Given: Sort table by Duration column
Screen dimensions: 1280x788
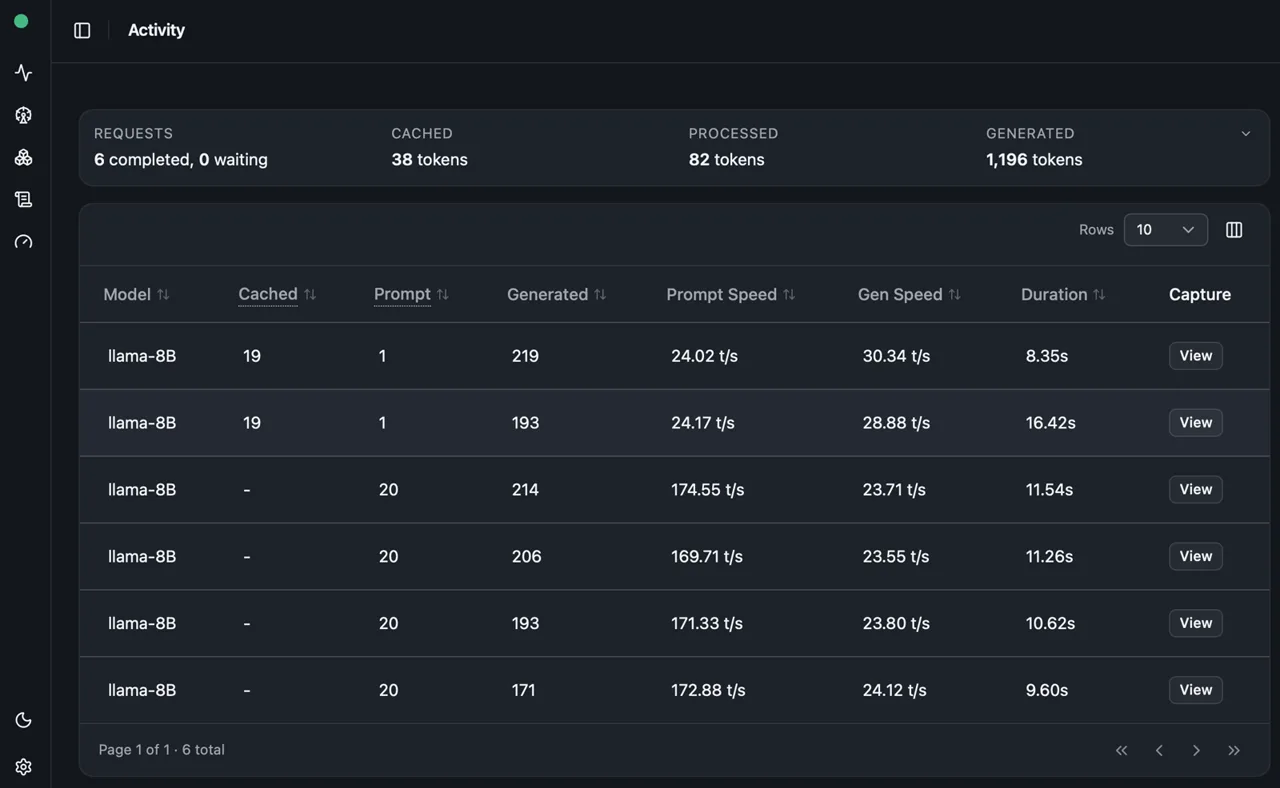Looking at the screenshot, I should 1063,294.
